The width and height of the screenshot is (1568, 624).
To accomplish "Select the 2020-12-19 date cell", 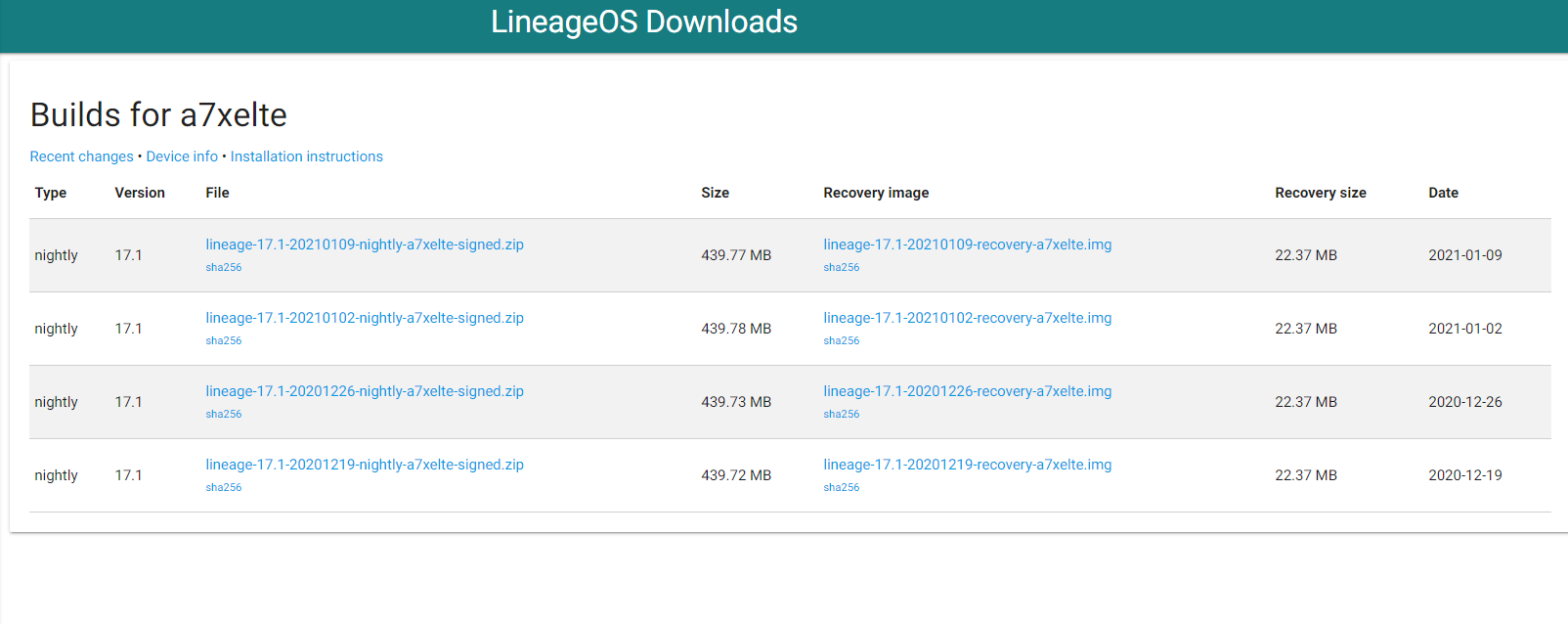I will click(x=1465, y=475).
